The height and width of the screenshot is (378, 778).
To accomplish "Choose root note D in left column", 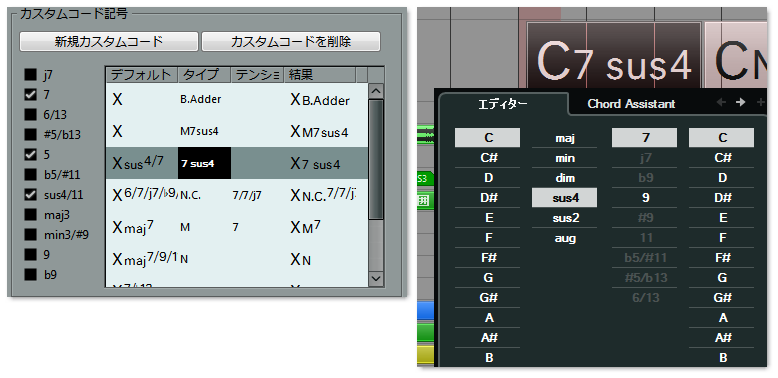I will [x=488, y=178].
